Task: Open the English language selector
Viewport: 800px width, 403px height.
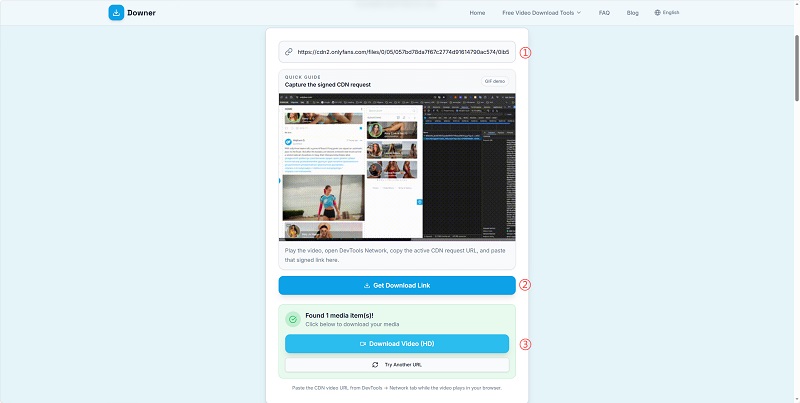Action: click(667, 13)
